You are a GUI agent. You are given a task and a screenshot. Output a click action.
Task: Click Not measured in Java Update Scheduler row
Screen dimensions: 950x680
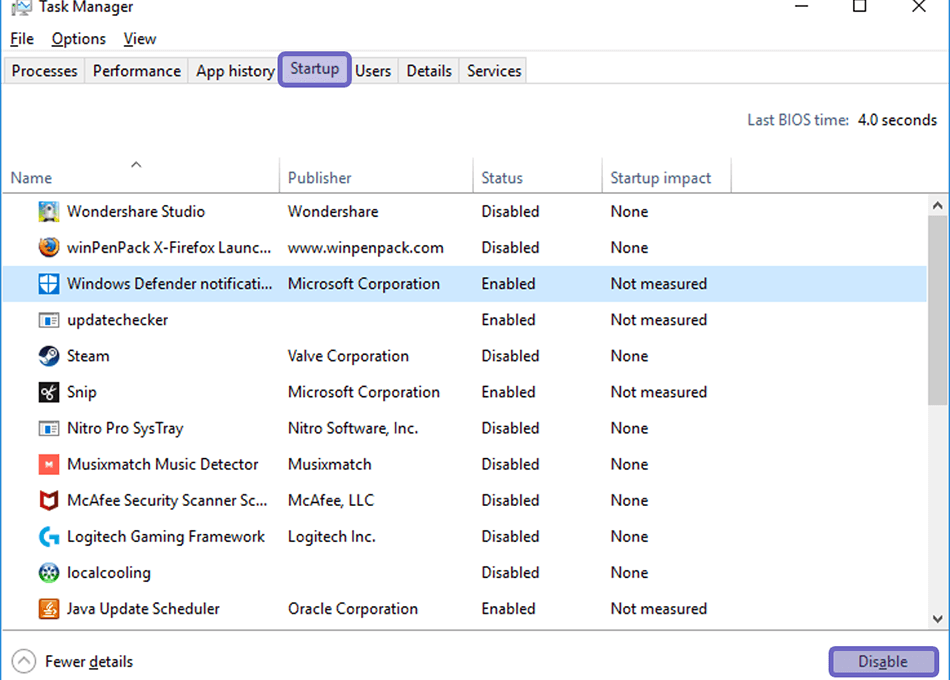pos(659,608)
